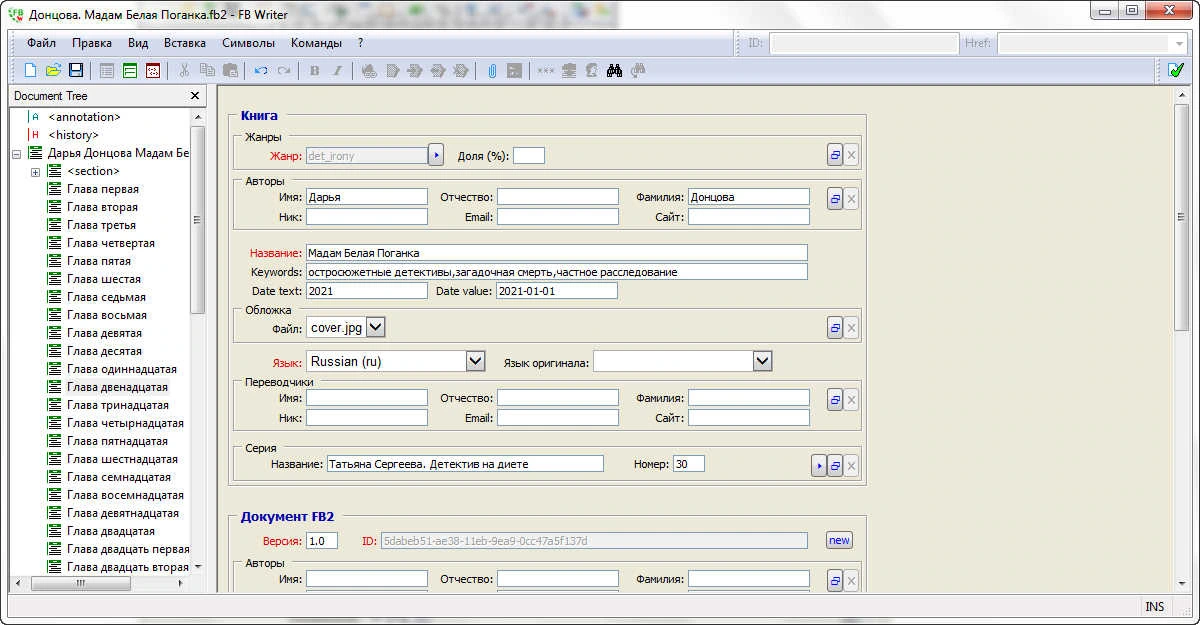The height and width of the screenshot is (625, 1200).
Task: Click the paperclip attach icon
Action: tap(492, 71)
